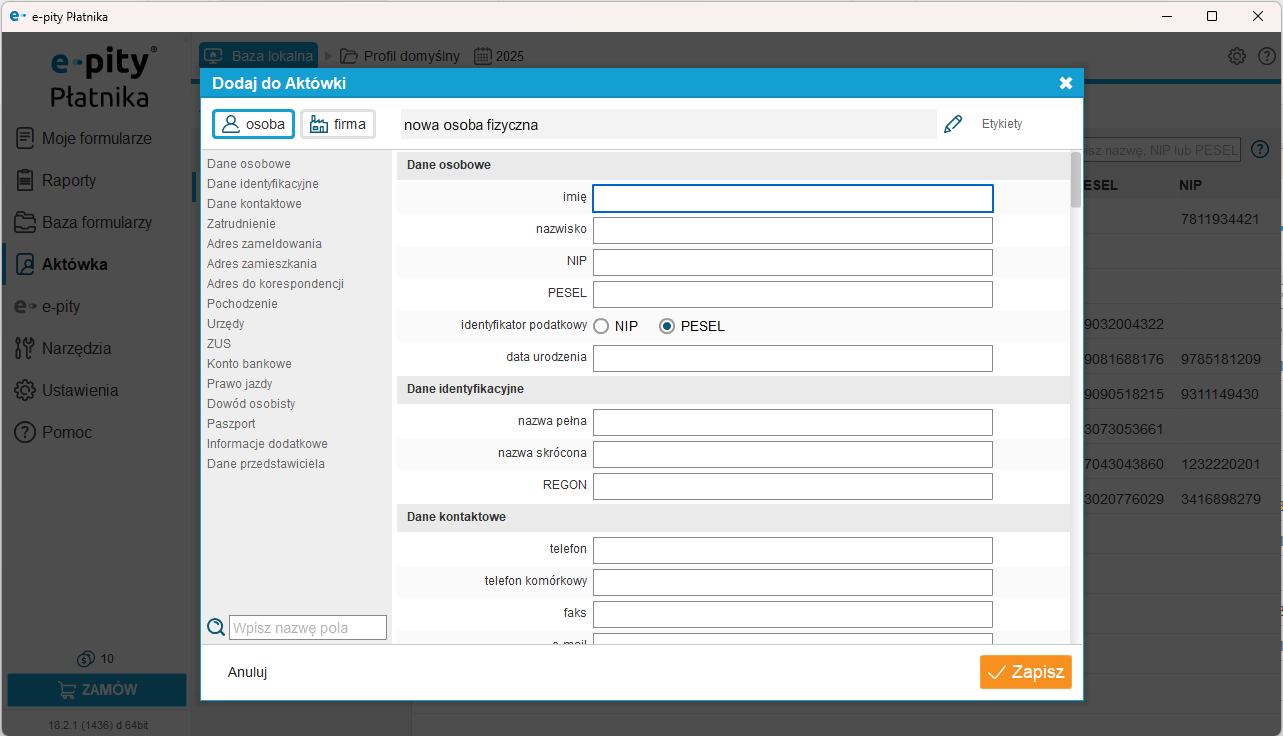This screenshot has width=1283, height=736.
Task: Click Anuluj to cancel
Action: click(247, 672)
